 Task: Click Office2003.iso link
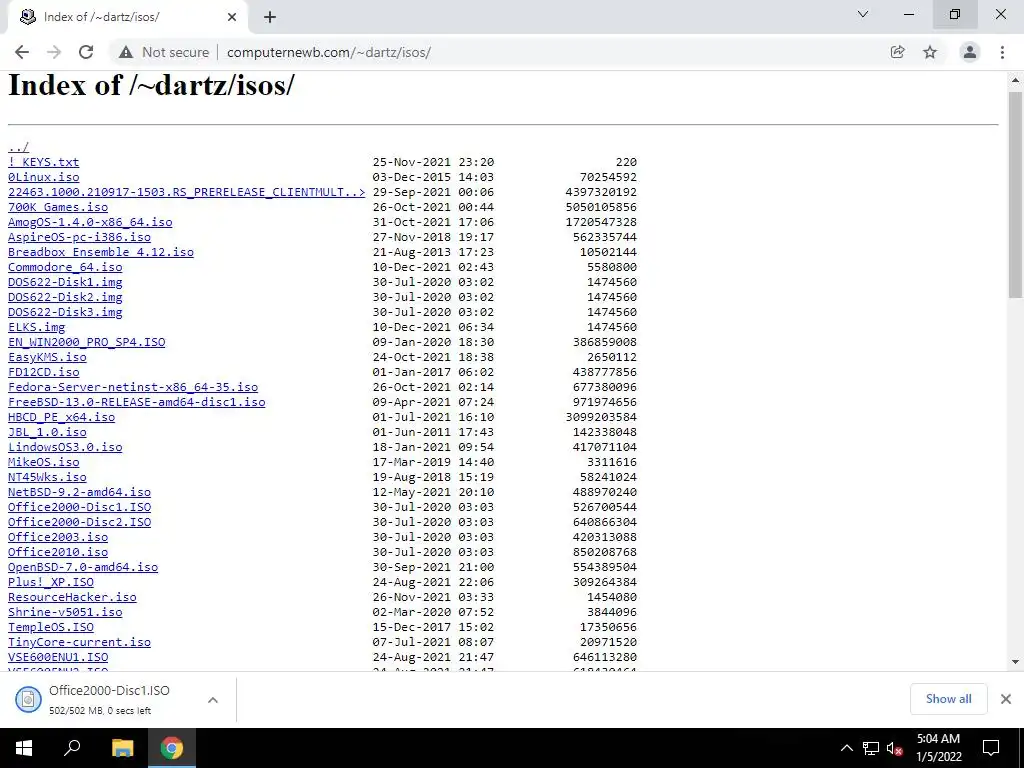click(58, 537)
